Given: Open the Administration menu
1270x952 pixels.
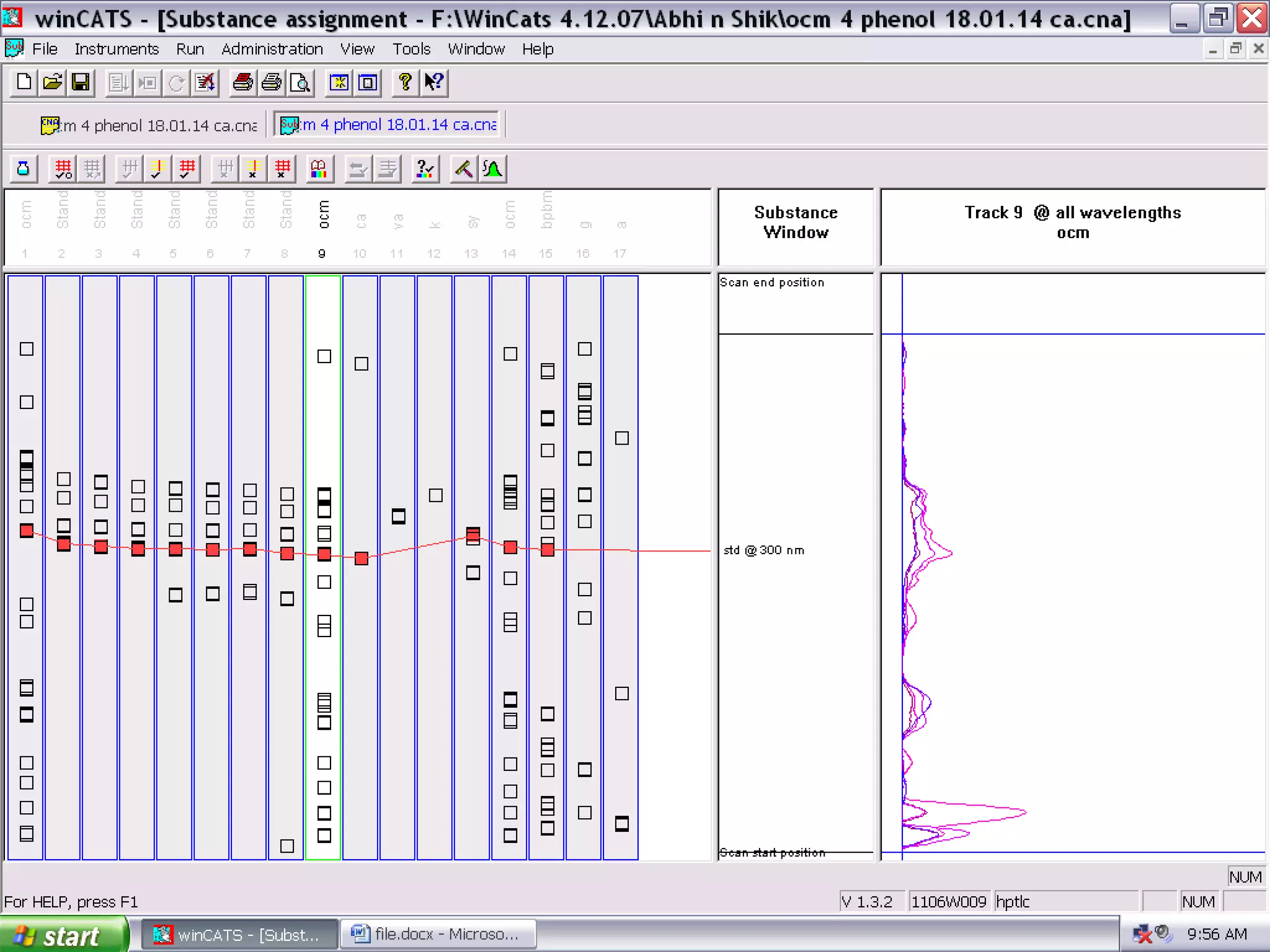Looking at the screenshot, I should (x=272, y=49).
